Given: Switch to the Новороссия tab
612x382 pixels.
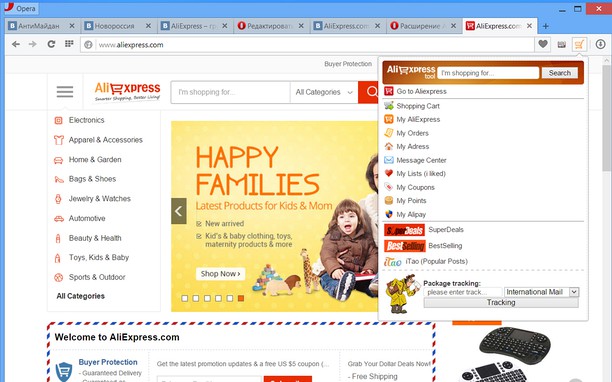Looking at the screenshot, I should pyautogui.click(x=118, y=26).
